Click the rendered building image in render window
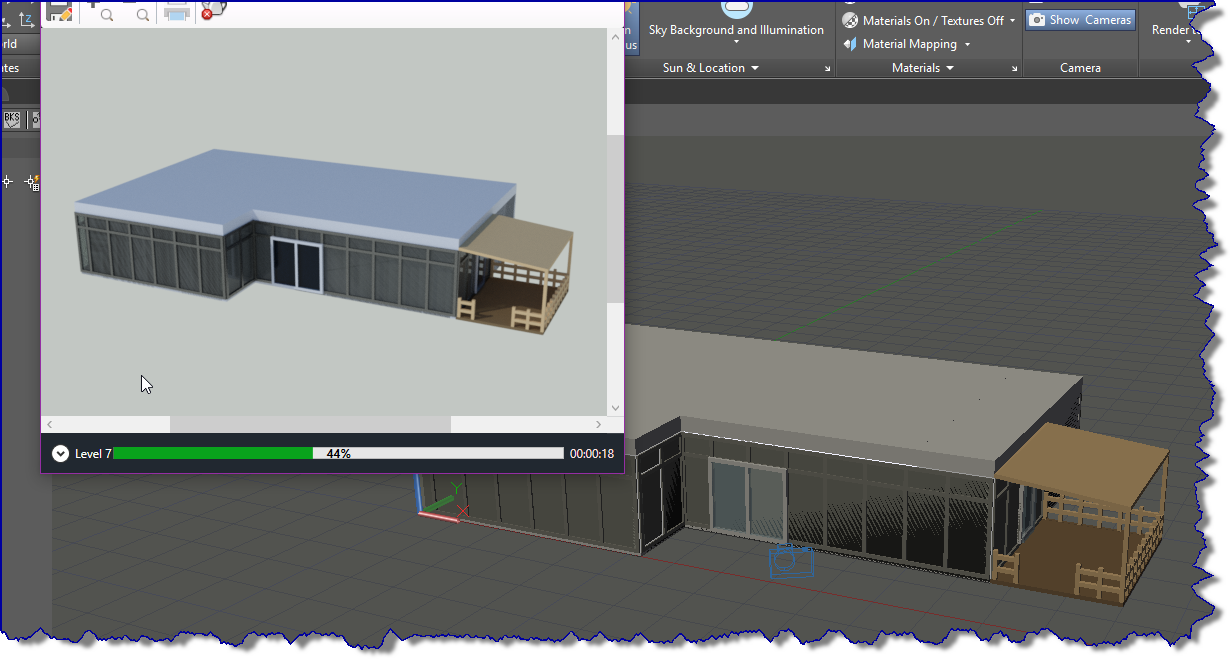This screenshot has width=1230, height=659. (326, 242)
